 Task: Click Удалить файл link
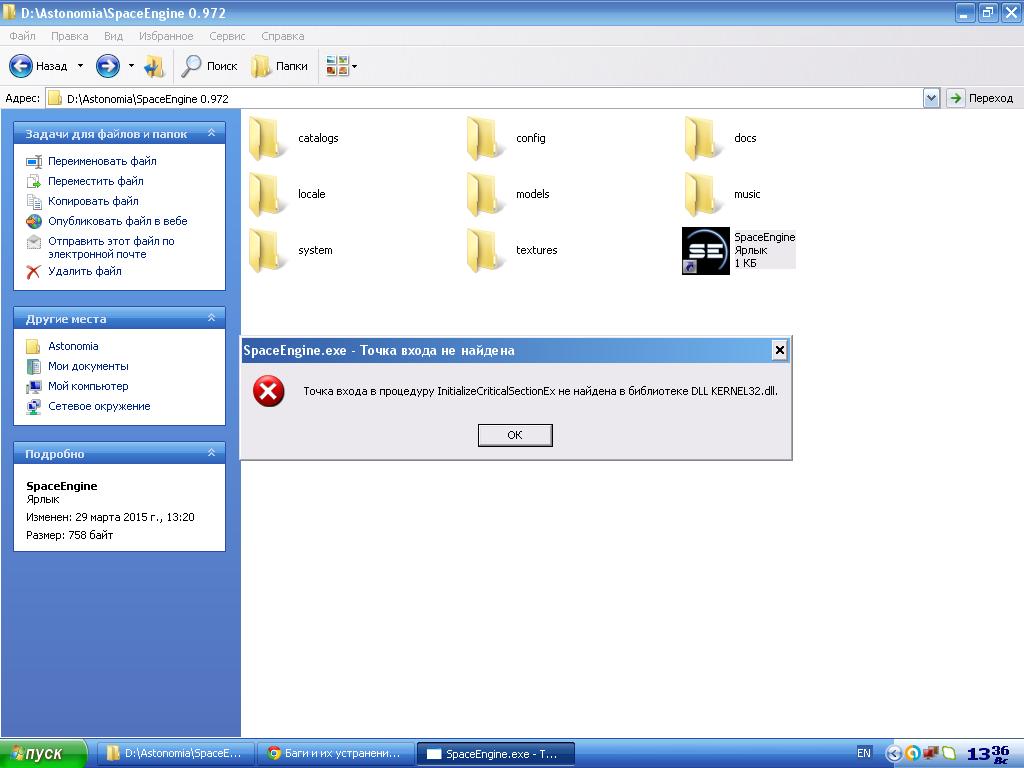point(85,271)
